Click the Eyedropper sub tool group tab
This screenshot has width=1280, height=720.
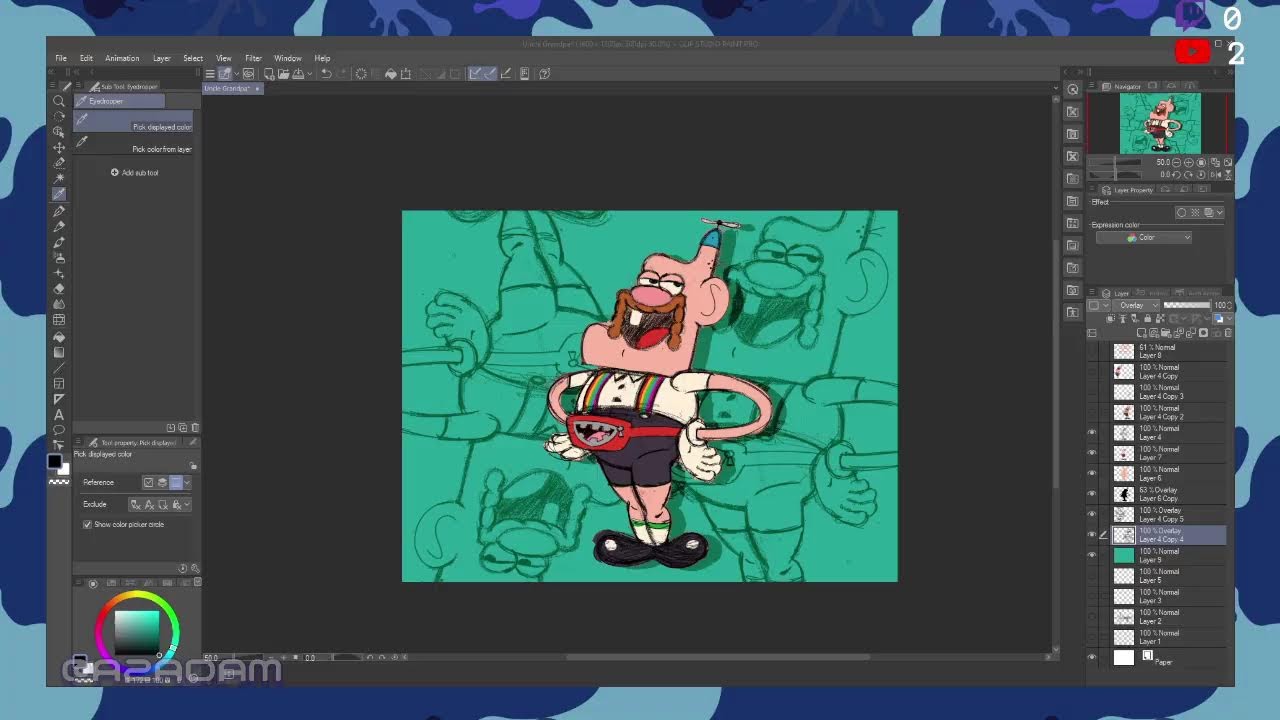click(x=118, y=101)
